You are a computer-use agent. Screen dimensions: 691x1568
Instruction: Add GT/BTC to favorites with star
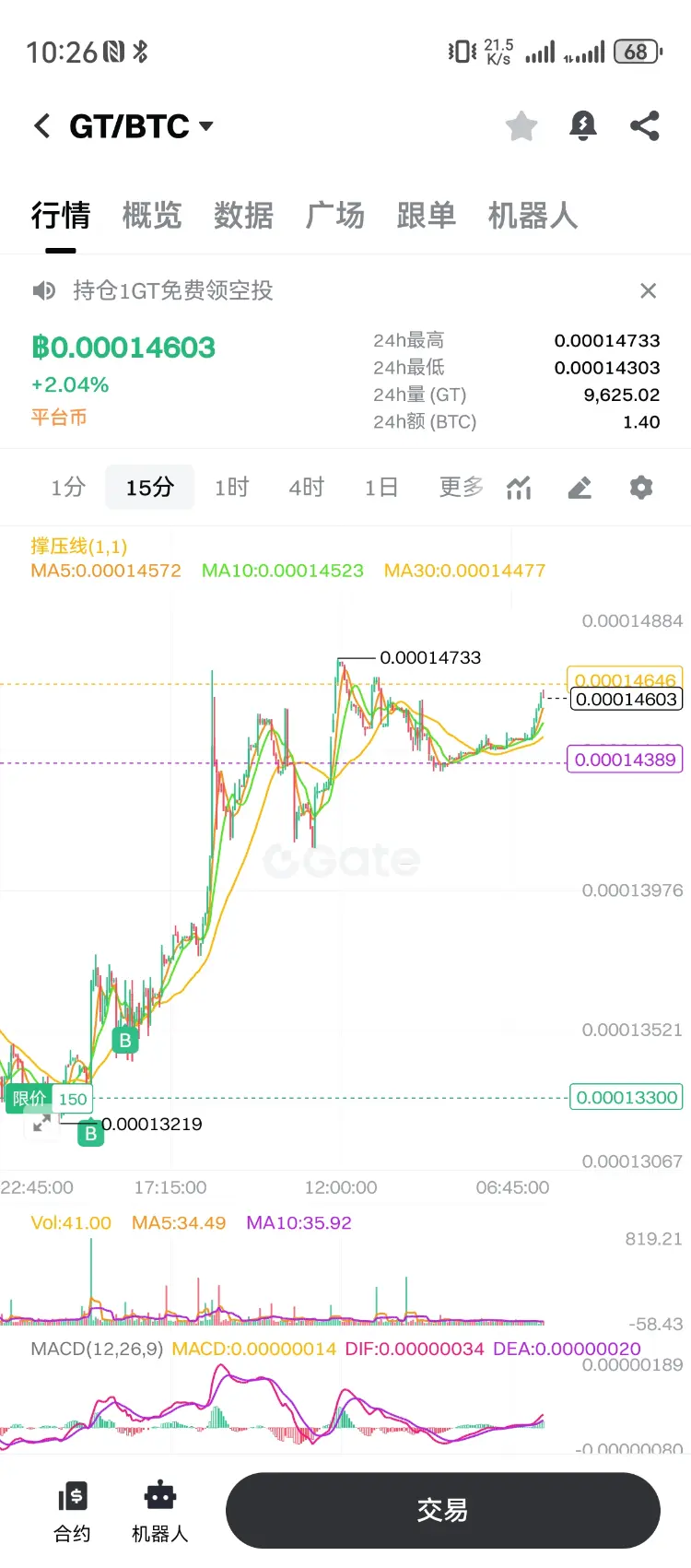[x=521, y=126]
